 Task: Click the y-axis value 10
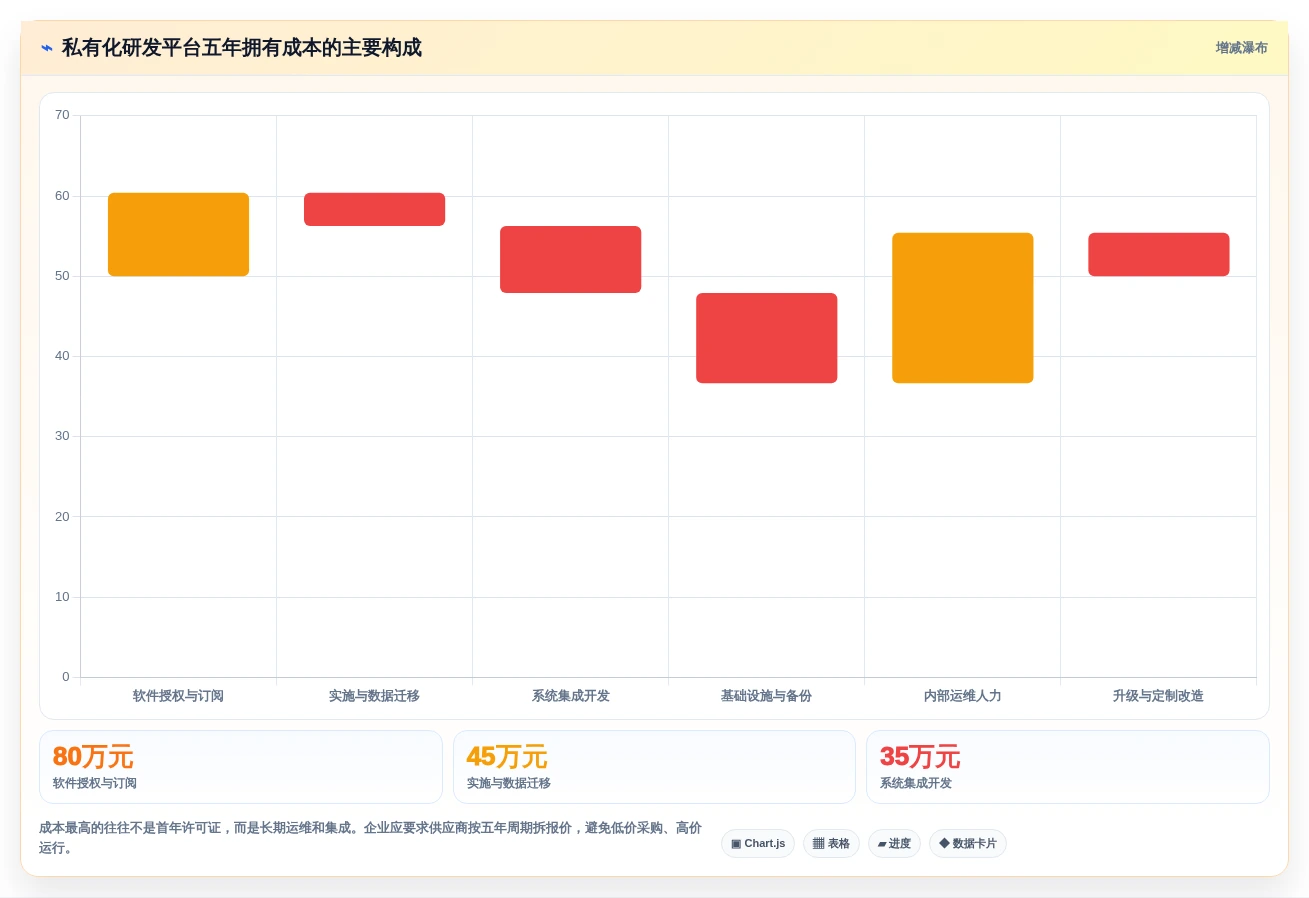62,597
